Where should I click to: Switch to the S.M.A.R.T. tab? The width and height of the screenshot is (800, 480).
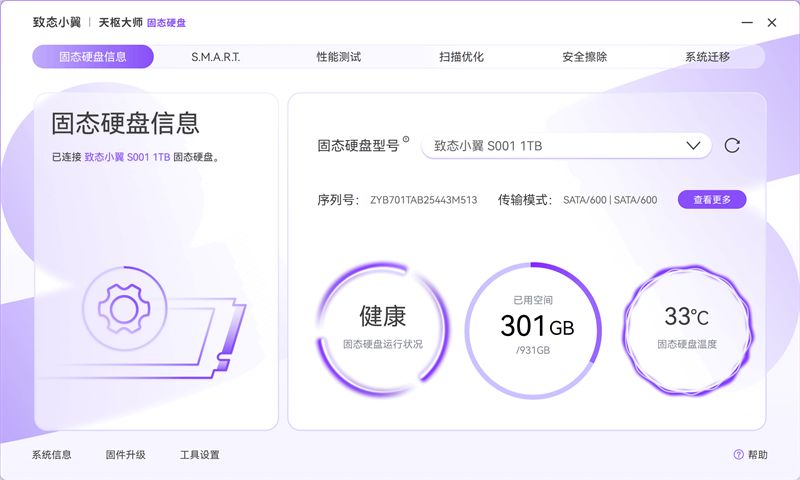click(215, 57)
